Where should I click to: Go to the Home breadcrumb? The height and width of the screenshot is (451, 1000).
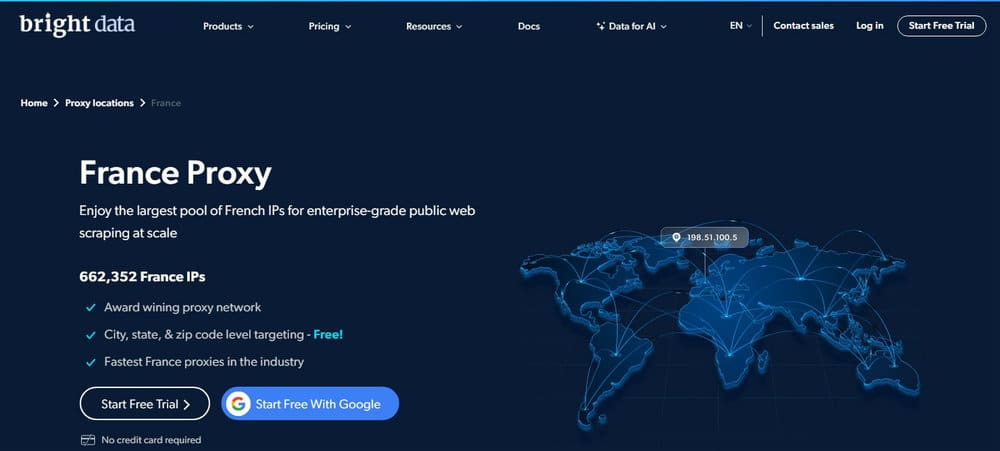click(x=34, y=103)
